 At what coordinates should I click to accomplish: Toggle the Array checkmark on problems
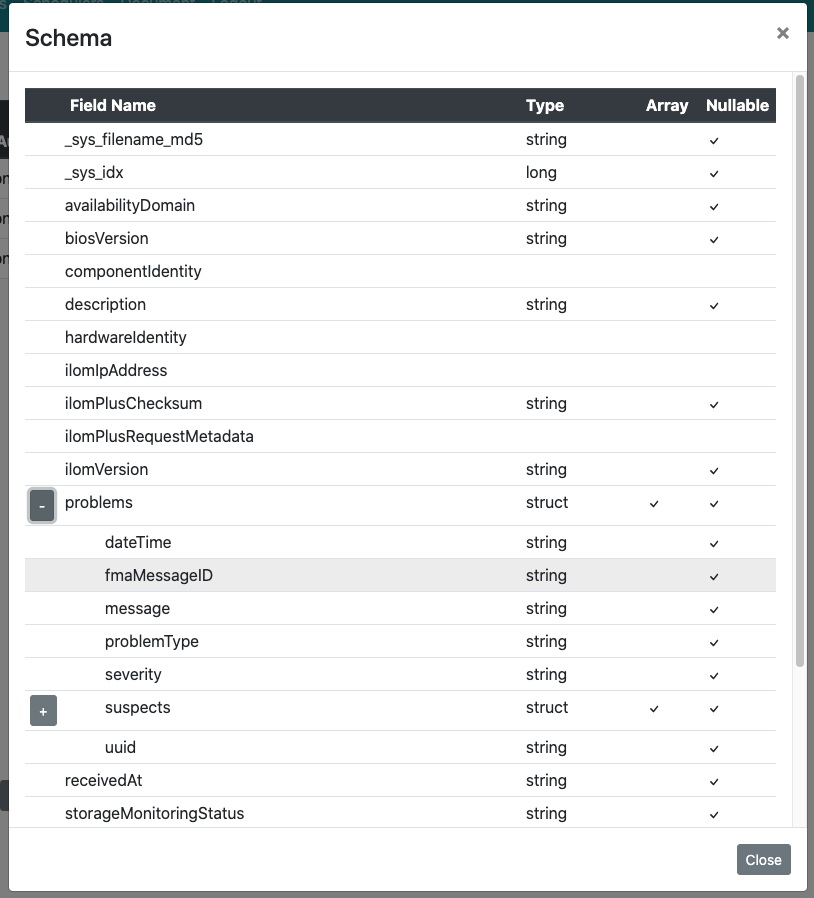[654, 504]
